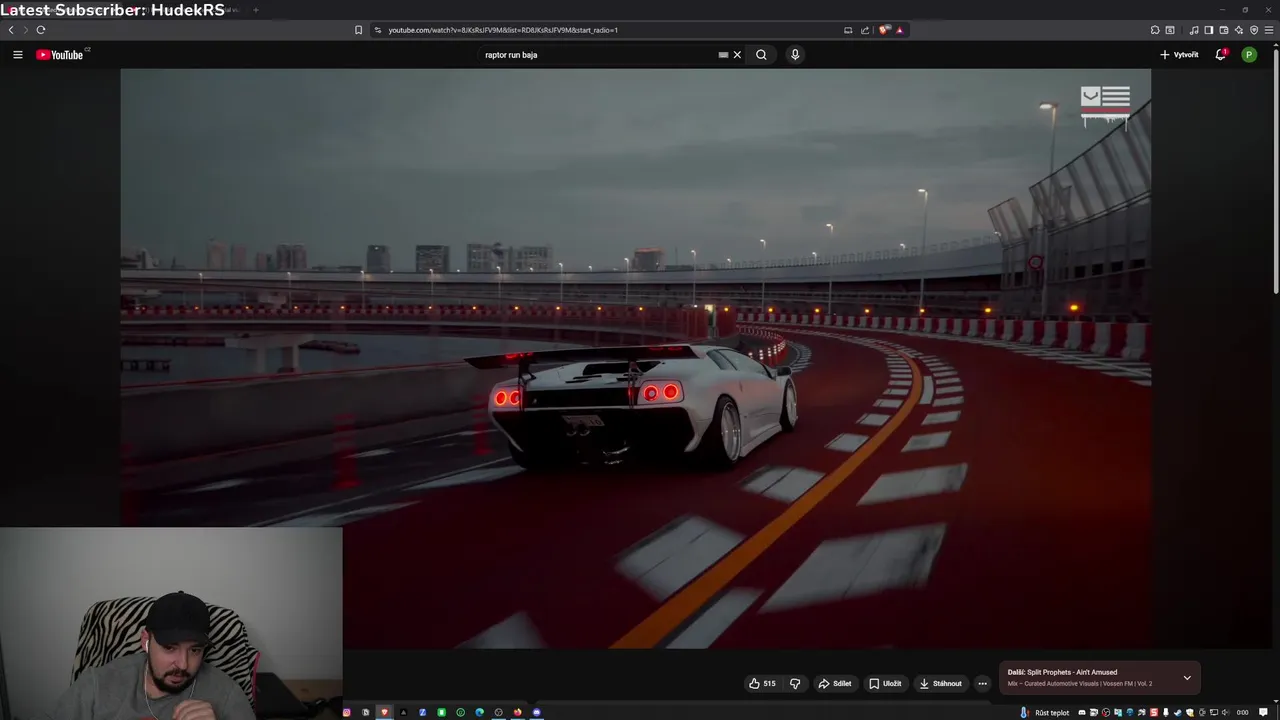Open Brave VPN shield icon
The image size is (1280, 720).
click(x=1254, y=30)
